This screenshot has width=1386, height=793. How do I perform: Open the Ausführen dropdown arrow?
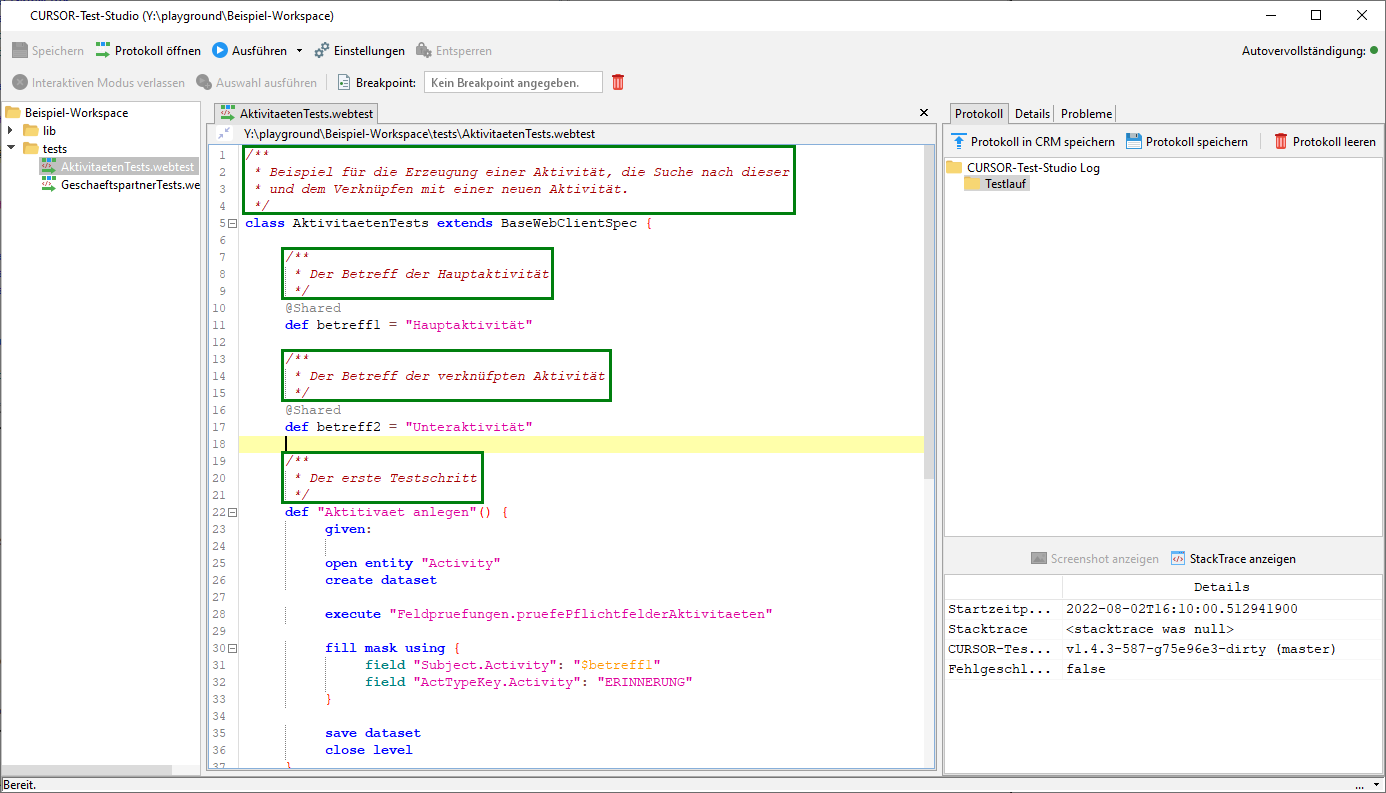(x=299, y=51)
